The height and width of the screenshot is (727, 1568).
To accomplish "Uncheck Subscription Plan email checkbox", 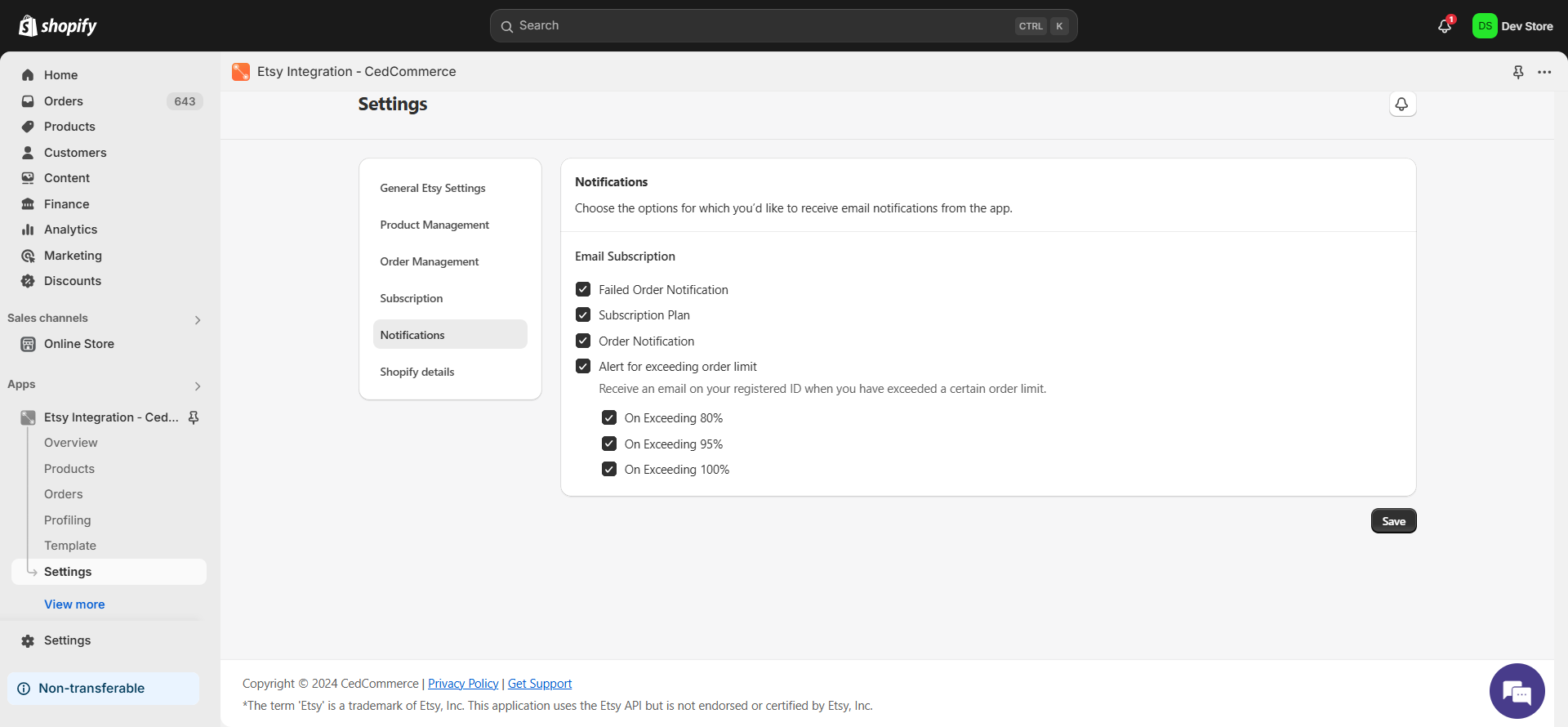I will click(583, 315).
